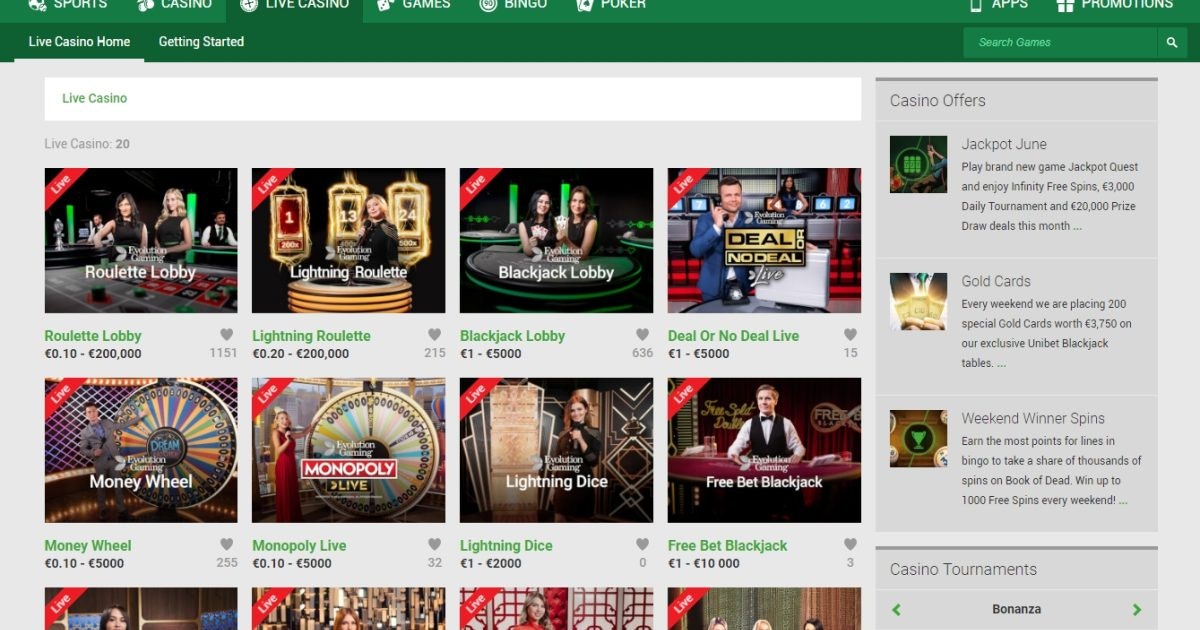The width and height of the screenshot is (1200, 630).
Task: Switch to Live Casino Home tab
Action: tap(79, 42)
